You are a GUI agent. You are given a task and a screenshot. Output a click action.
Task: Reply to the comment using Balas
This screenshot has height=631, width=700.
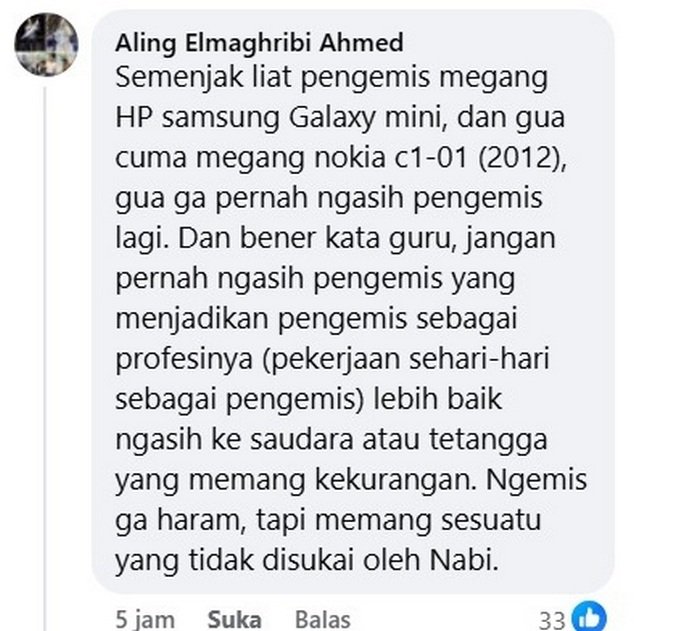coord(323,620)
